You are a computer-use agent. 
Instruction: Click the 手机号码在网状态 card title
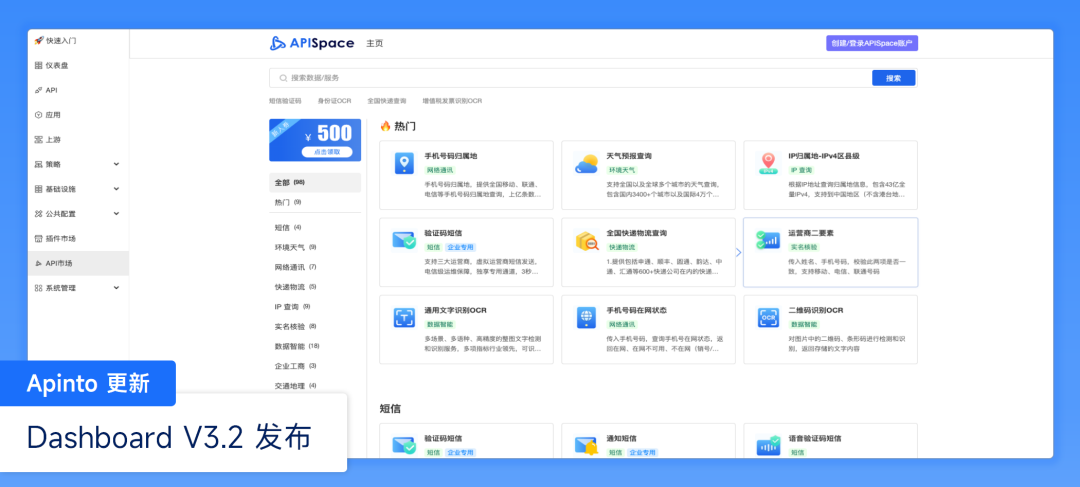(x=636, y=311)
